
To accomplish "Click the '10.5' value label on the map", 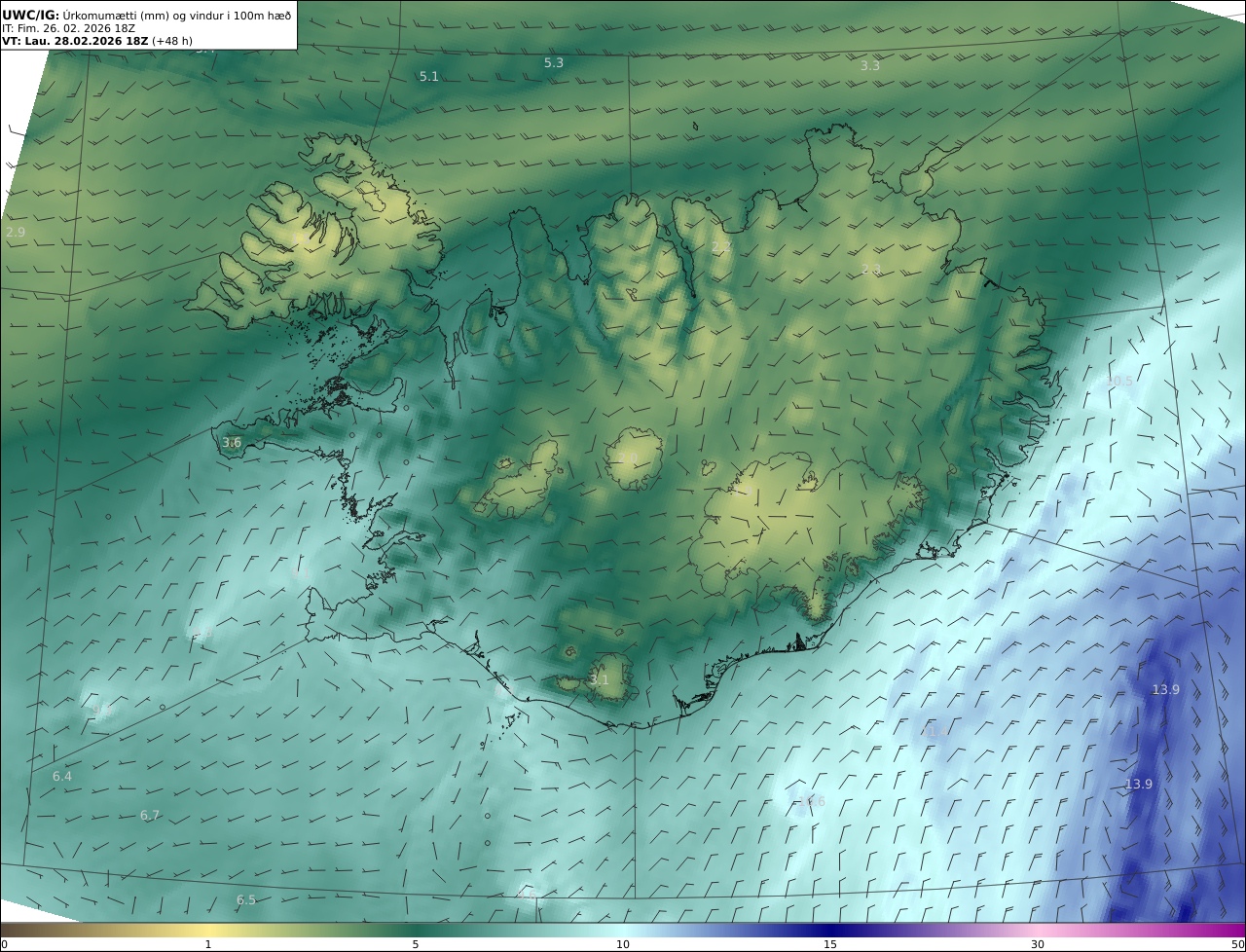I will 1119,382.
